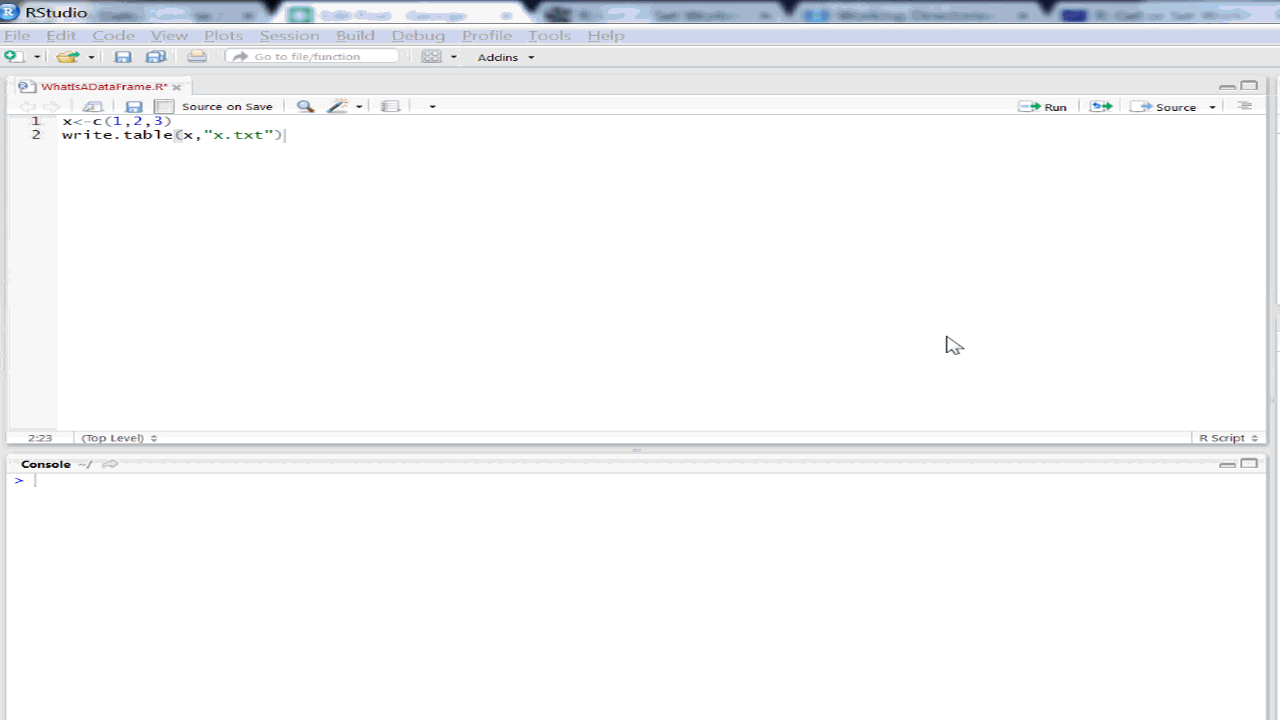Change file type via R Script selector
Screen dimensions: 1280x720
[1229, 438]
